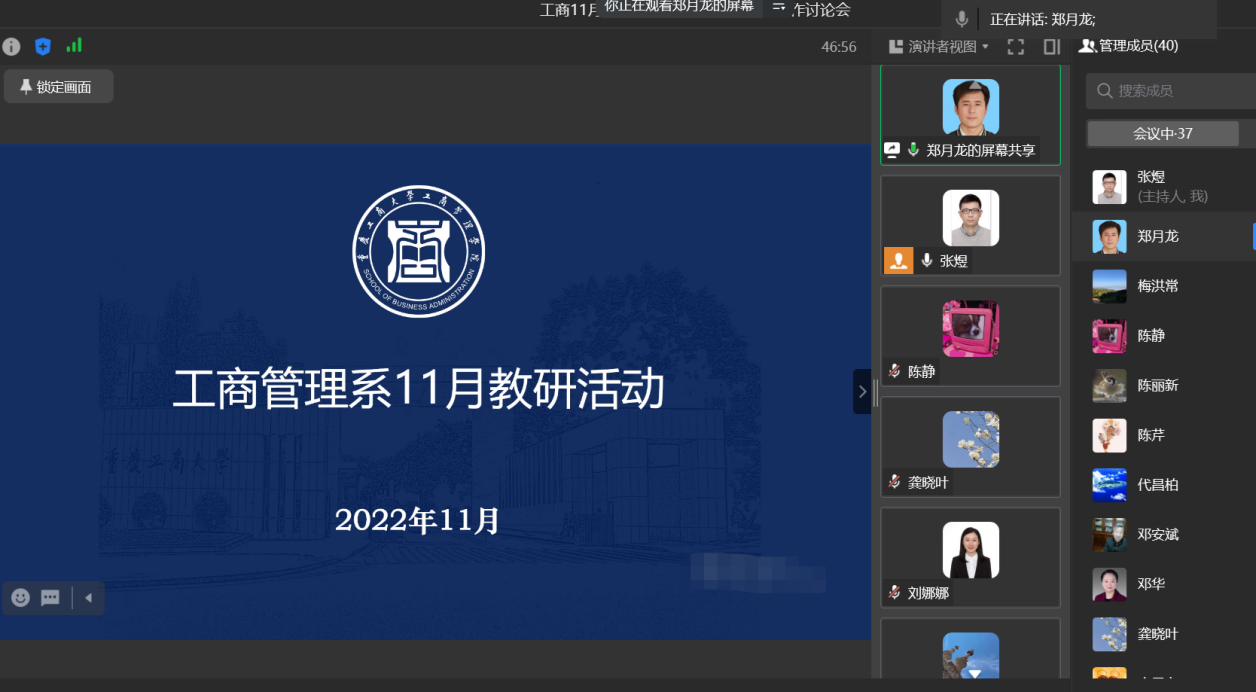Check the green network signal bars
Image resolution: width=1256 pixels, height=692 pixels.
(x=74, y=46)
